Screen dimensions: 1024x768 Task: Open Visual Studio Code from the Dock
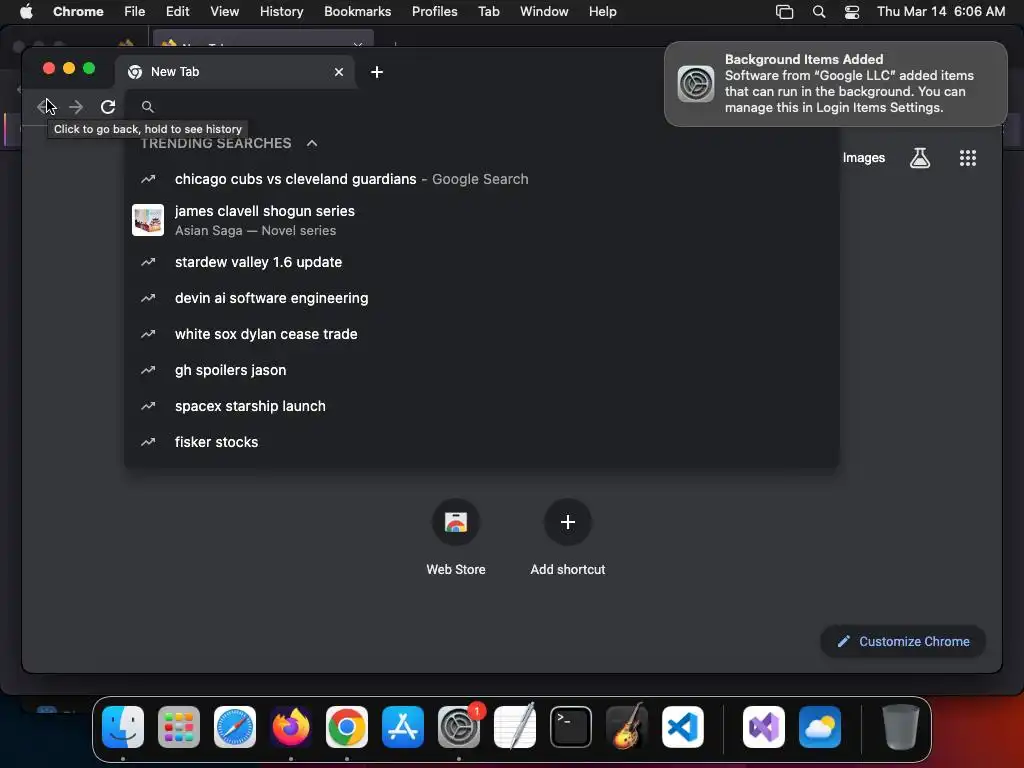click(683, 726)
